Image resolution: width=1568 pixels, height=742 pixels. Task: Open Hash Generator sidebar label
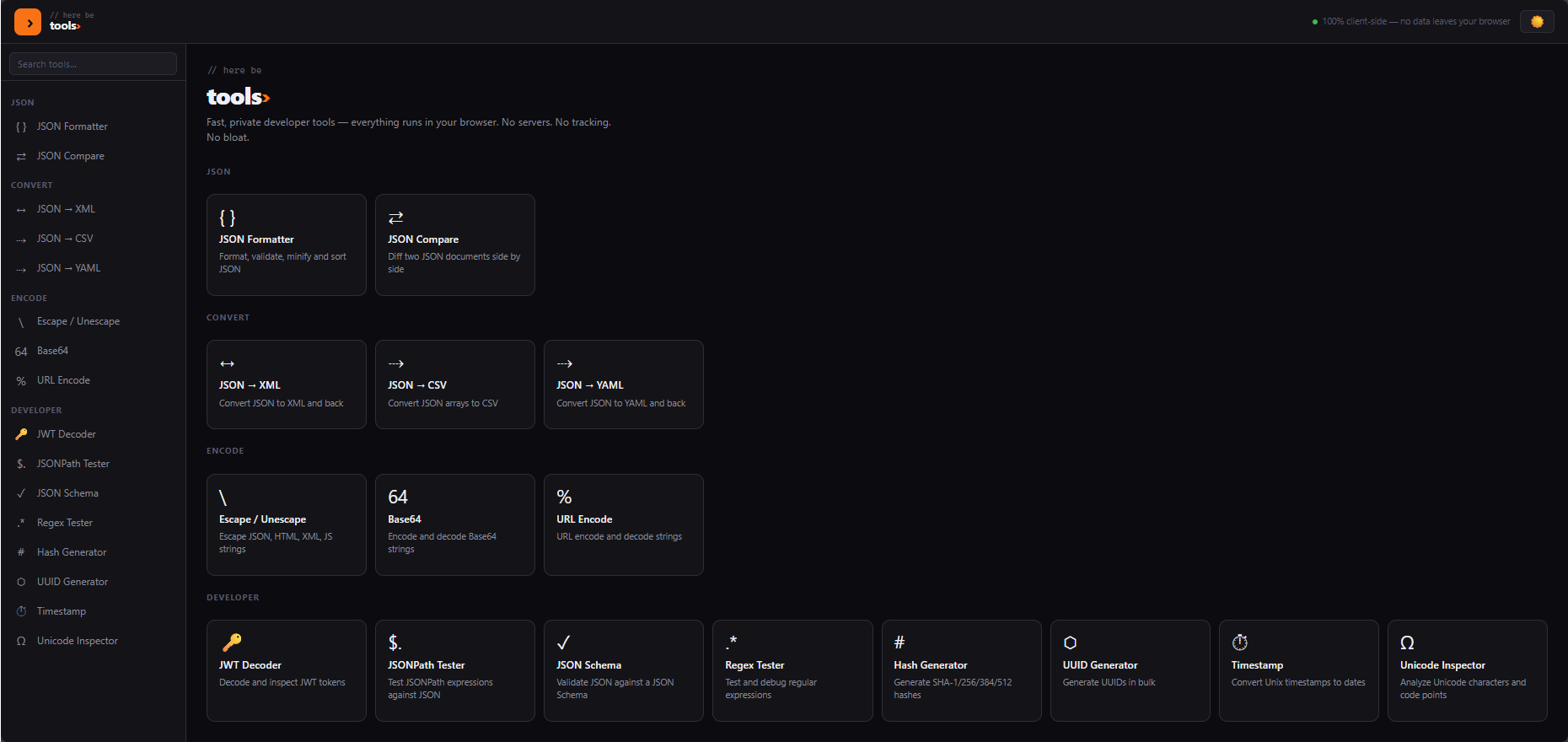72,552
